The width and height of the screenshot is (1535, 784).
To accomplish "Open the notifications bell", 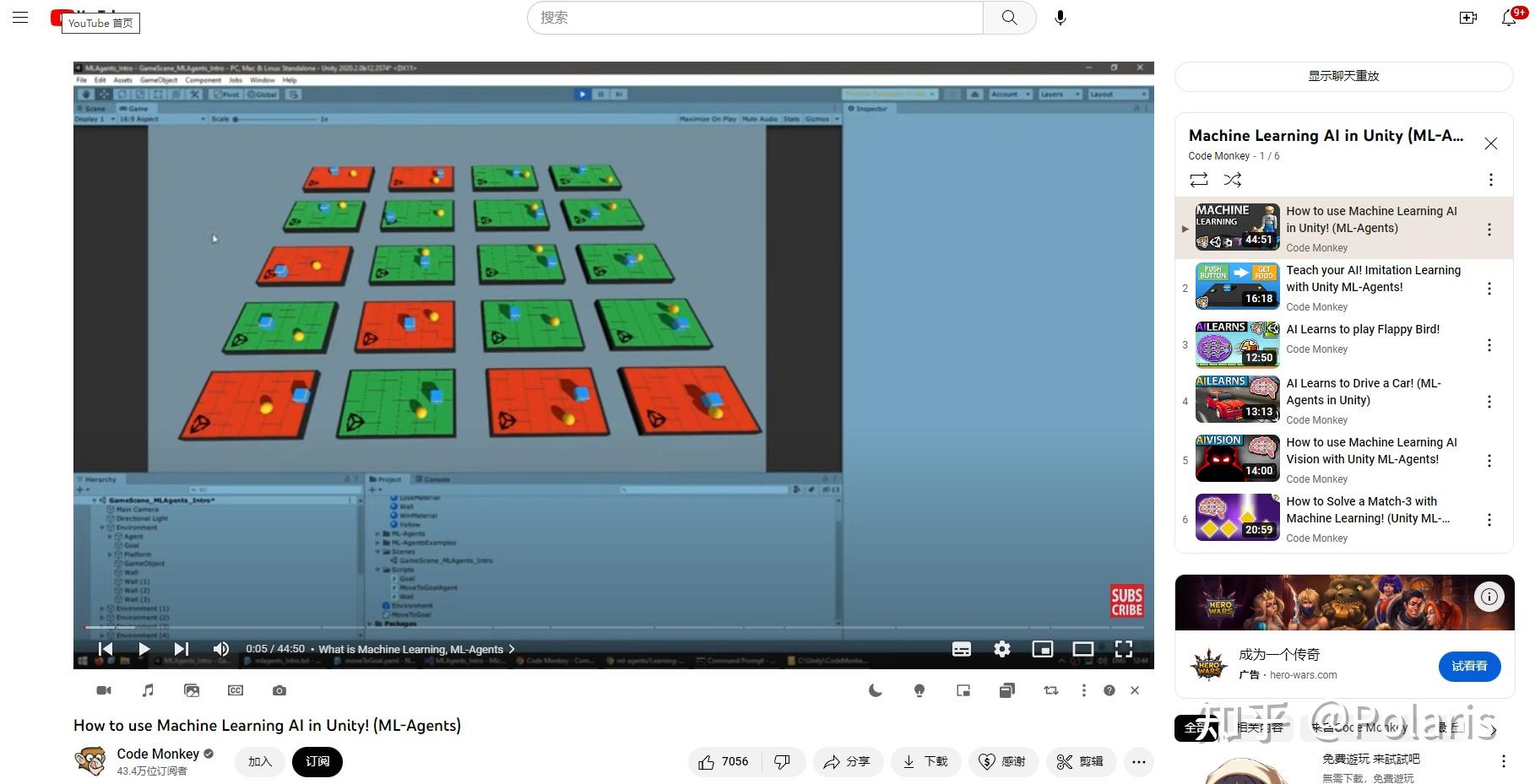I will pyautogui.click(x=1509, y=17).
